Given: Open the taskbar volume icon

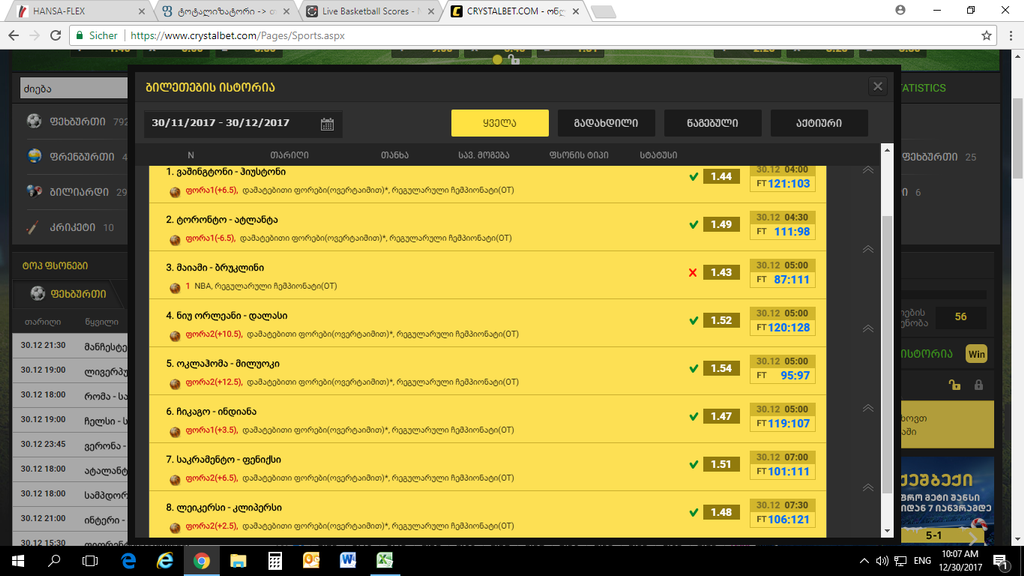Looking at the screenshot, I should 882,560.
